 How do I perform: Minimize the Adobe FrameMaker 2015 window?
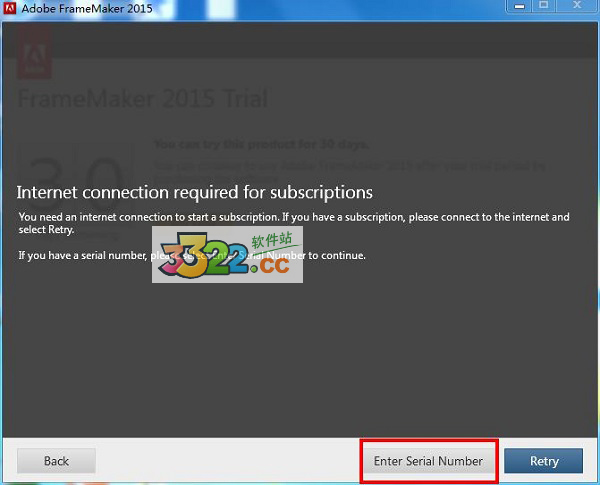click(519, 6)
